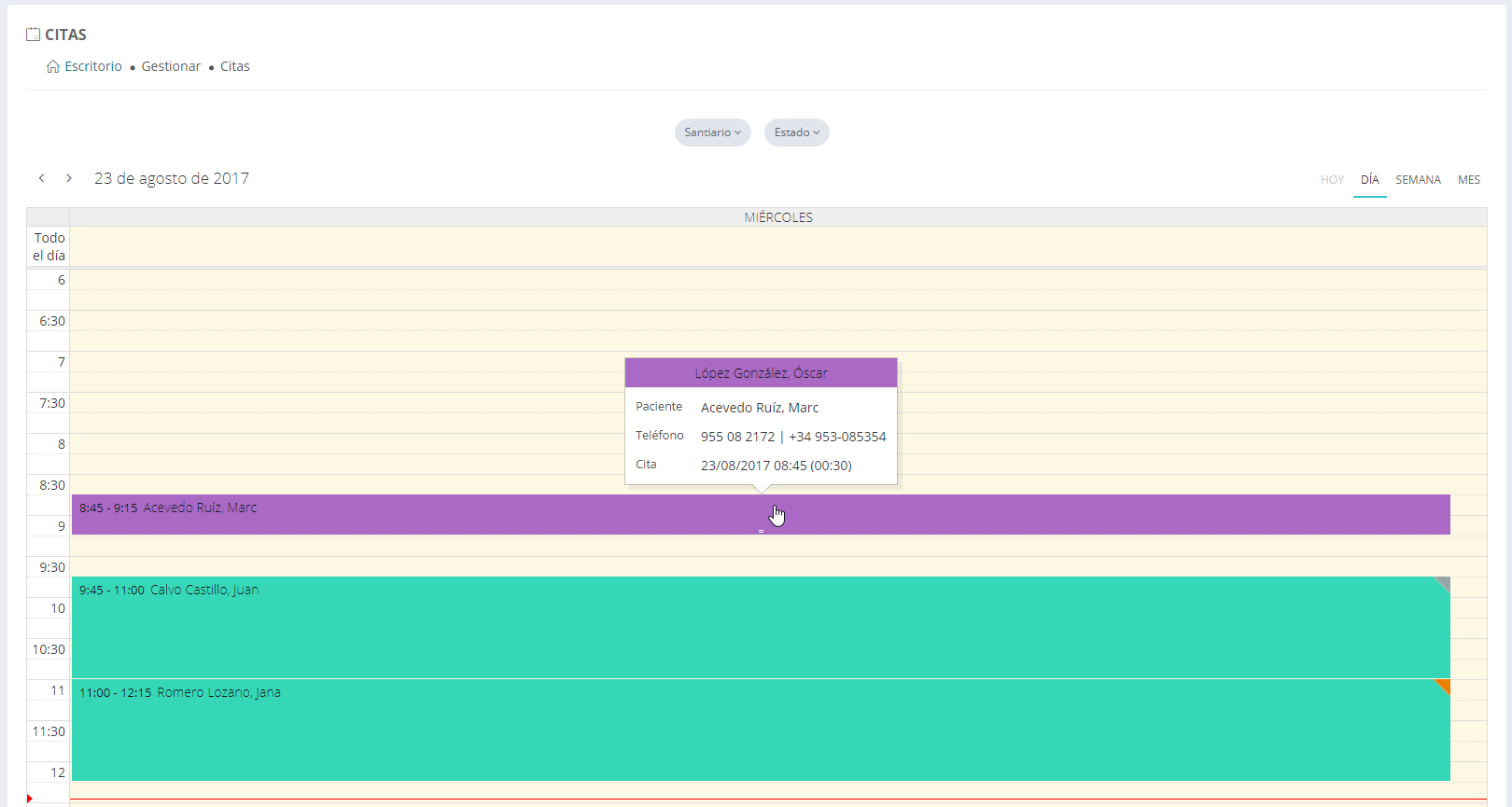Go to next day with right arrow

click(x=69, y=178)
